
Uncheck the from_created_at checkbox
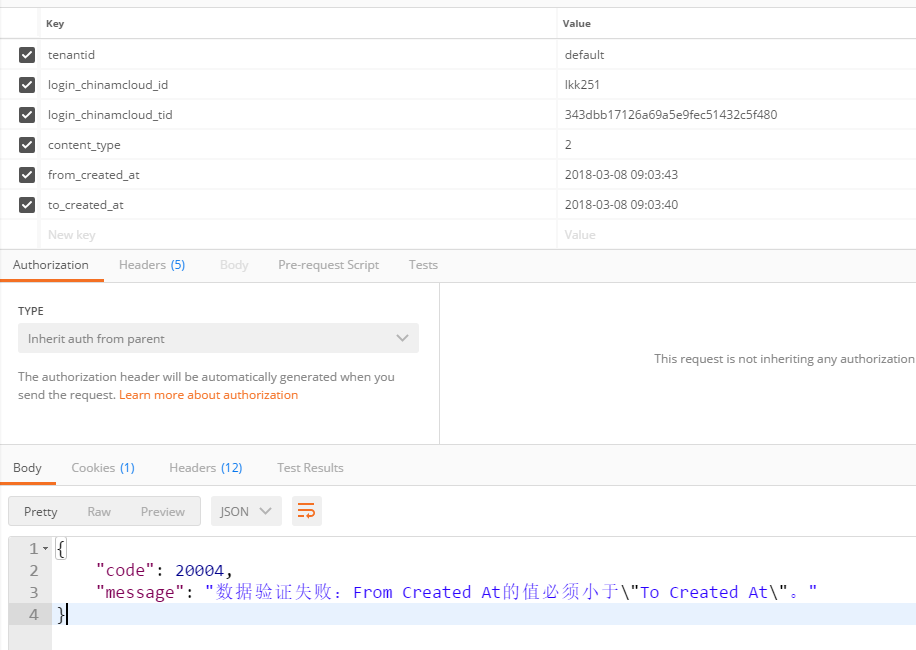(27, 175)
